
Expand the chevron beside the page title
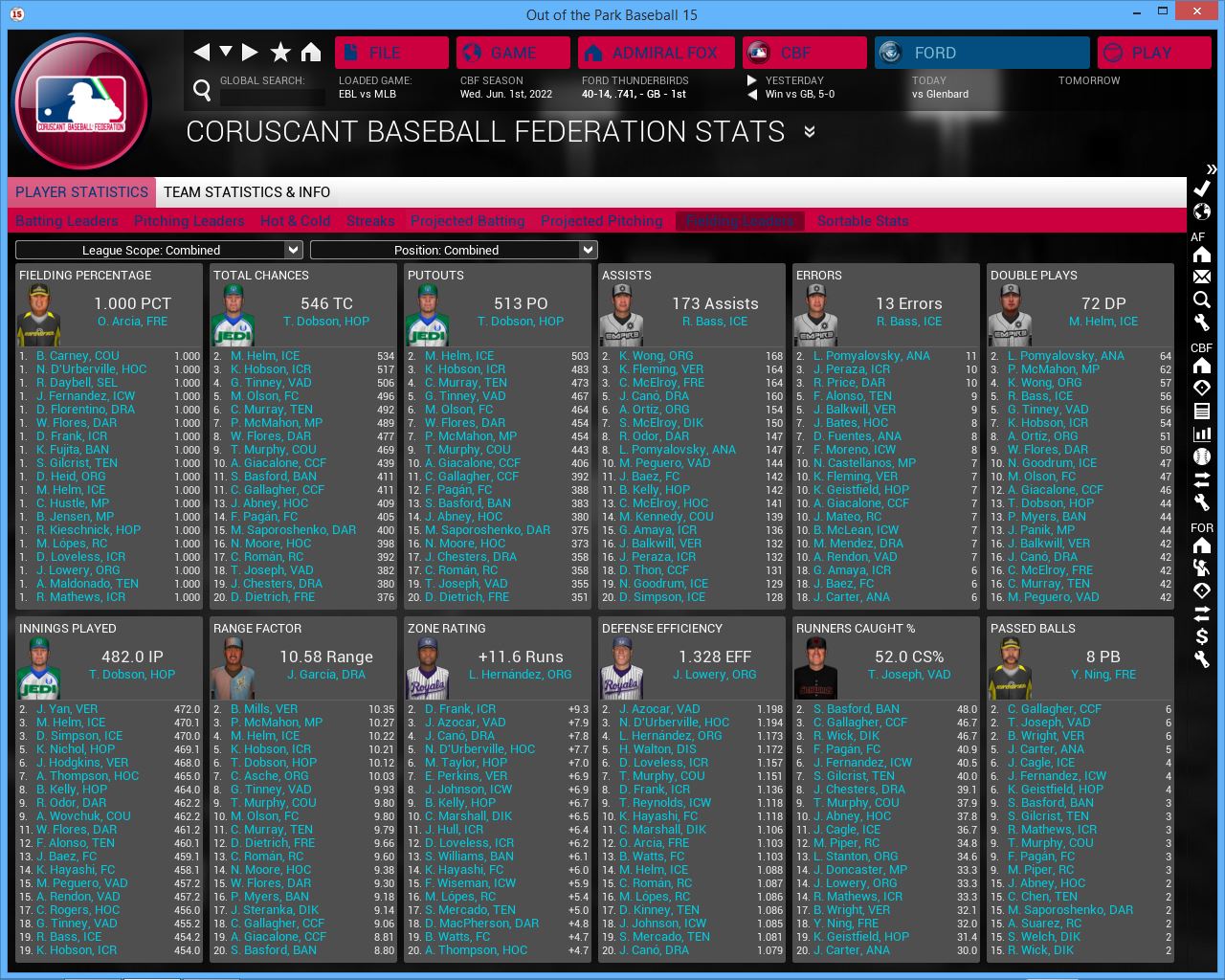point(810,132)
